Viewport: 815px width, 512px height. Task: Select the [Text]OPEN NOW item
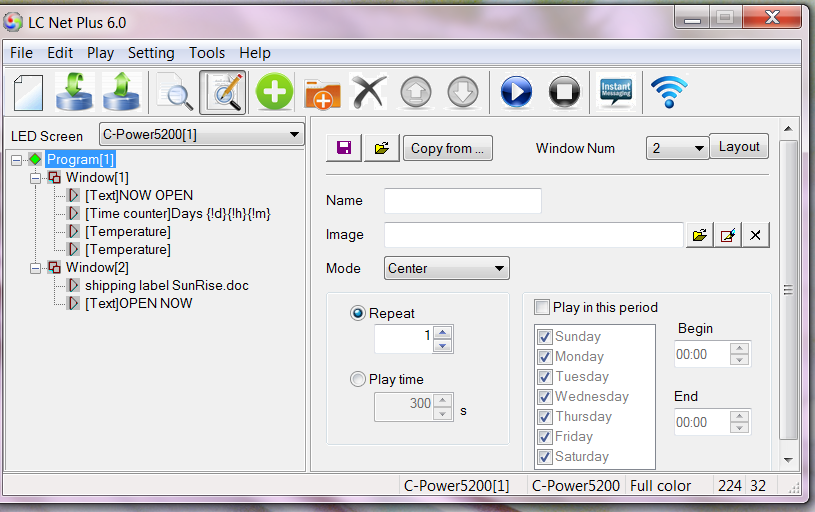tap(139, 304)
